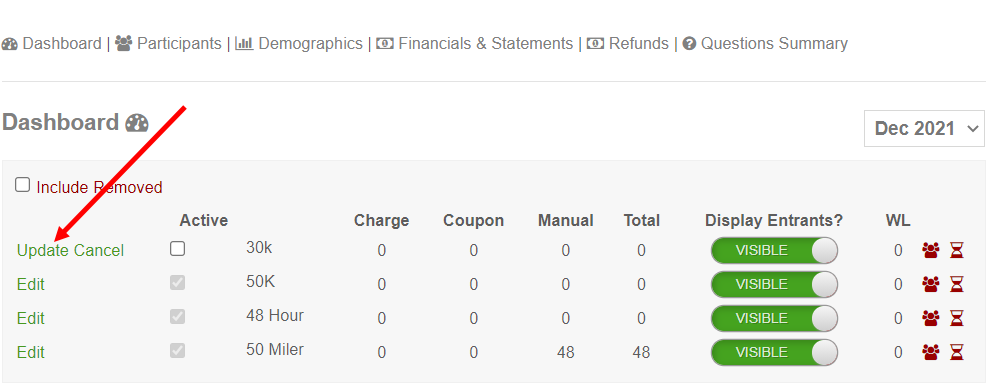Click the hourglass icon in 48 Hour row
Image resolution: width=992 pixels, height=389 pixels.
(x=957, y=318)
